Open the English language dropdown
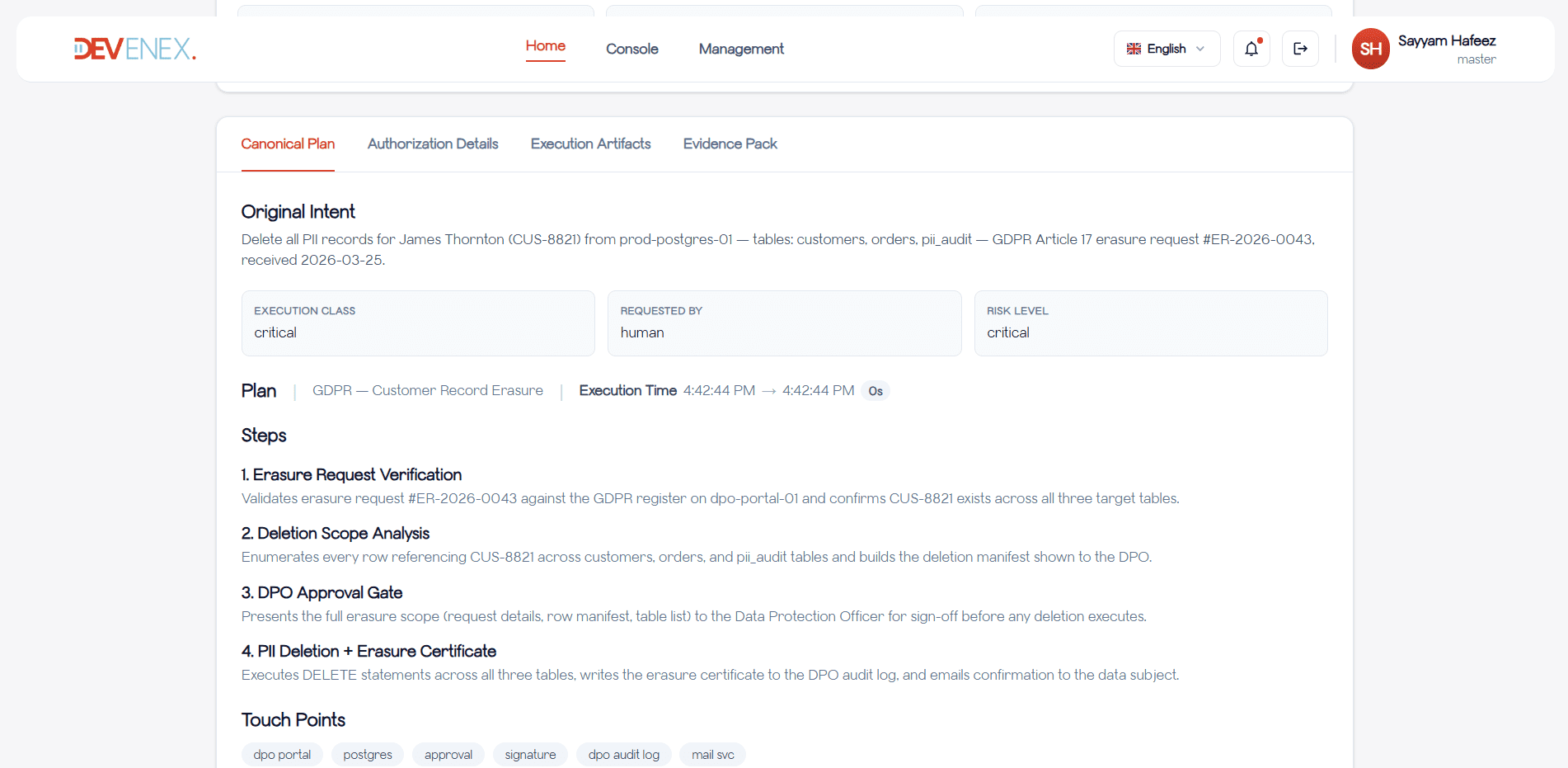The width and height of the screenshot is (1568, 768). tap(1167, 49)
